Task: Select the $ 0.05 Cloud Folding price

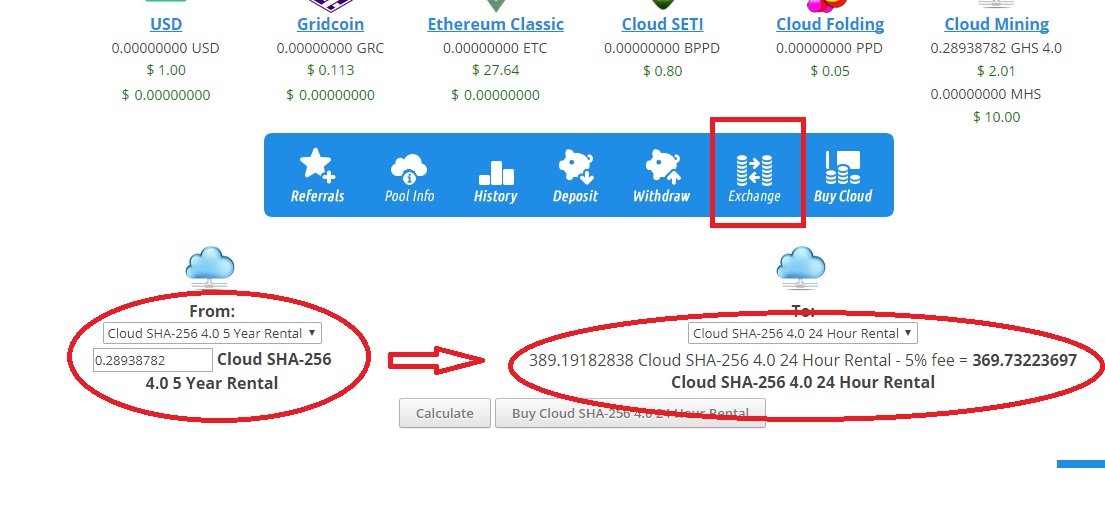Action: [830, 71]
